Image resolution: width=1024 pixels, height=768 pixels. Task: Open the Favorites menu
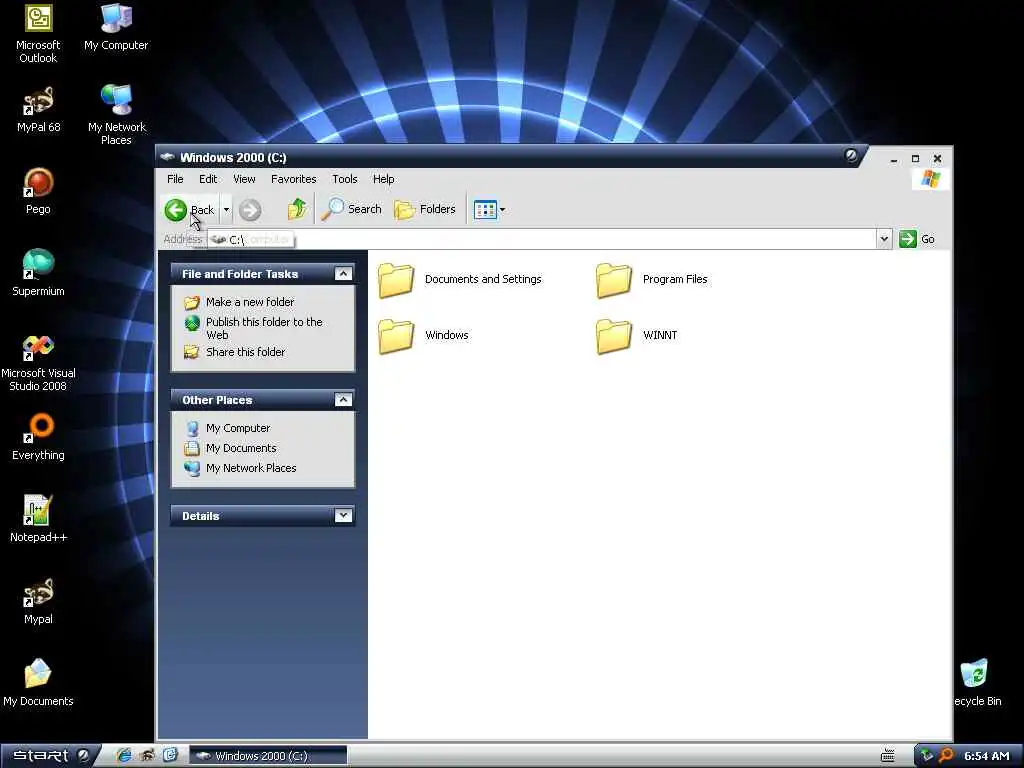(x=293, y=179)
